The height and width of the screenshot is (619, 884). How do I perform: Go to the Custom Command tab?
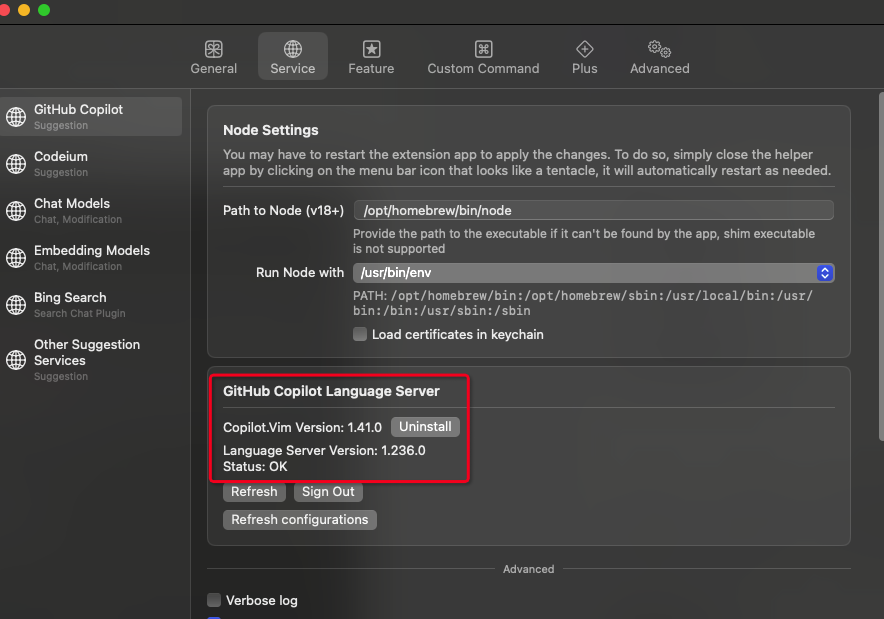(483, 56)
